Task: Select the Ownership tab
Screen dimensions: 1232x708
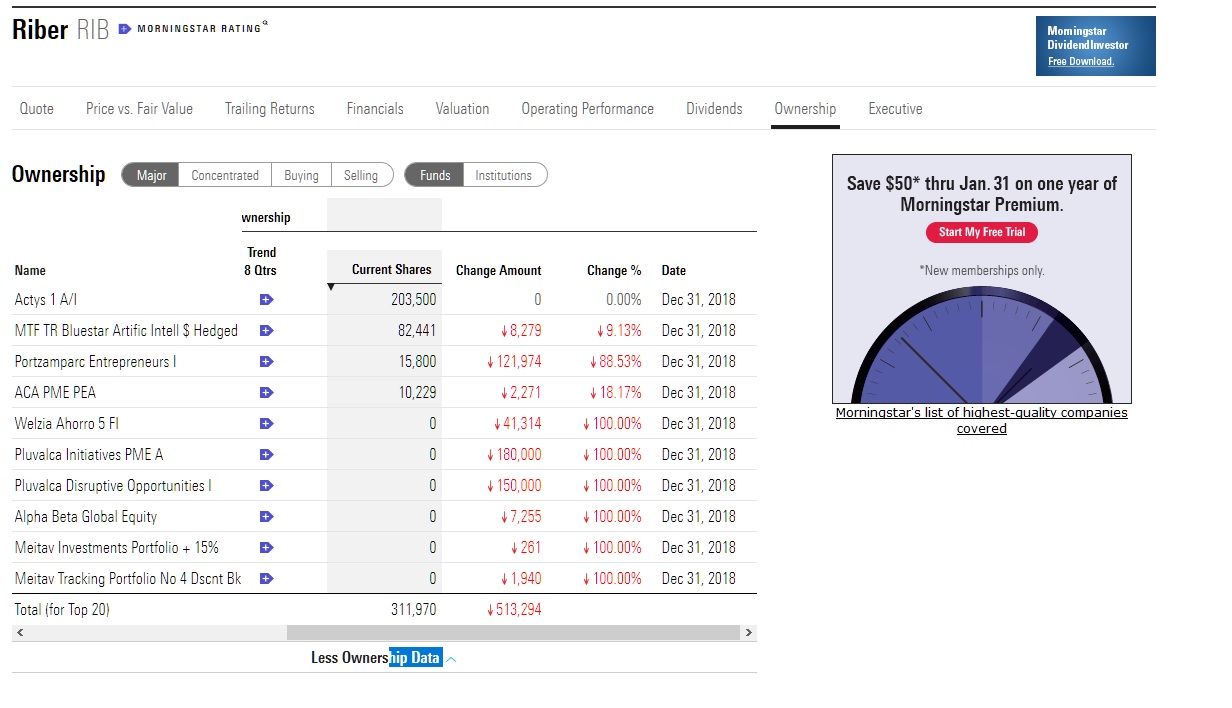Action: click(x=805, y=109)
